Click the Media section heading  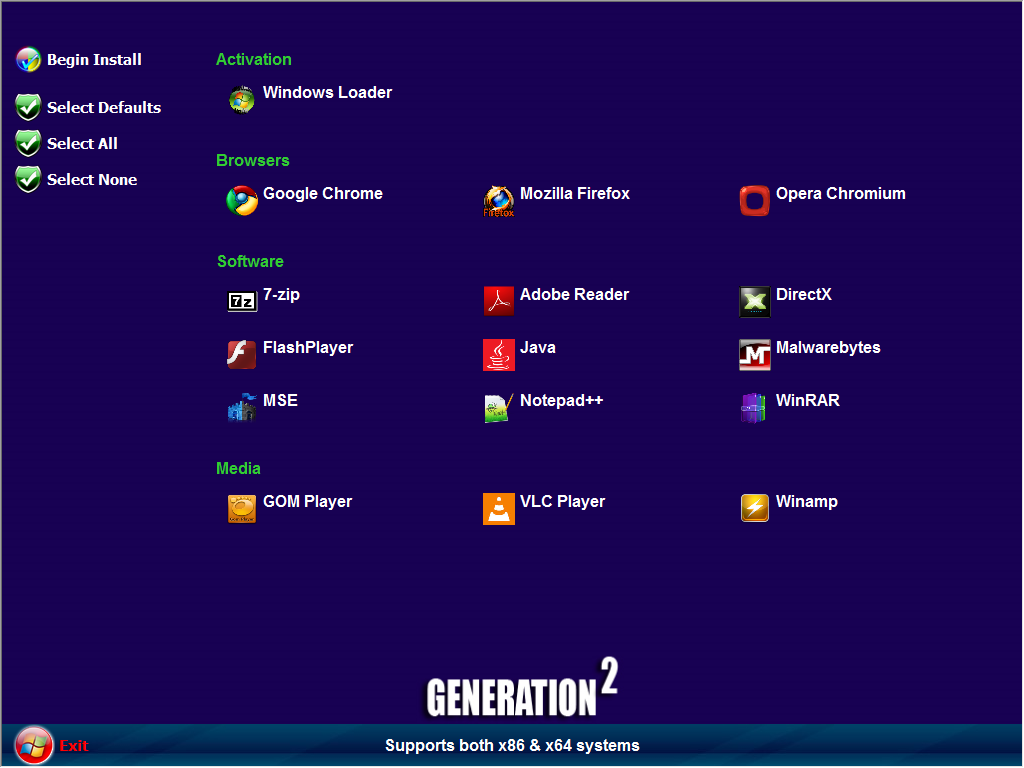coord(238,468)
